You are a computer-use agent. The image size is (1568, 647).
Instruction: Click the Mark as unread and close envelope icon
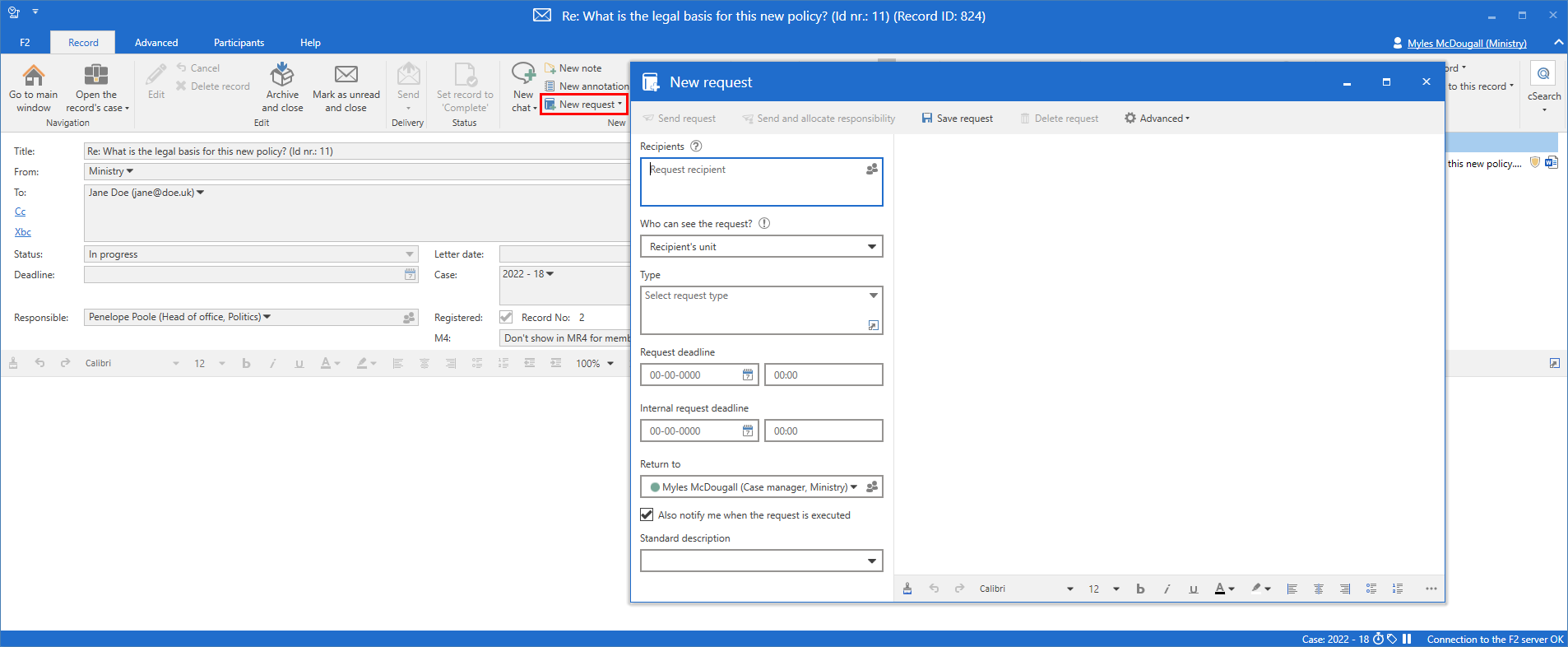[346, 75]
